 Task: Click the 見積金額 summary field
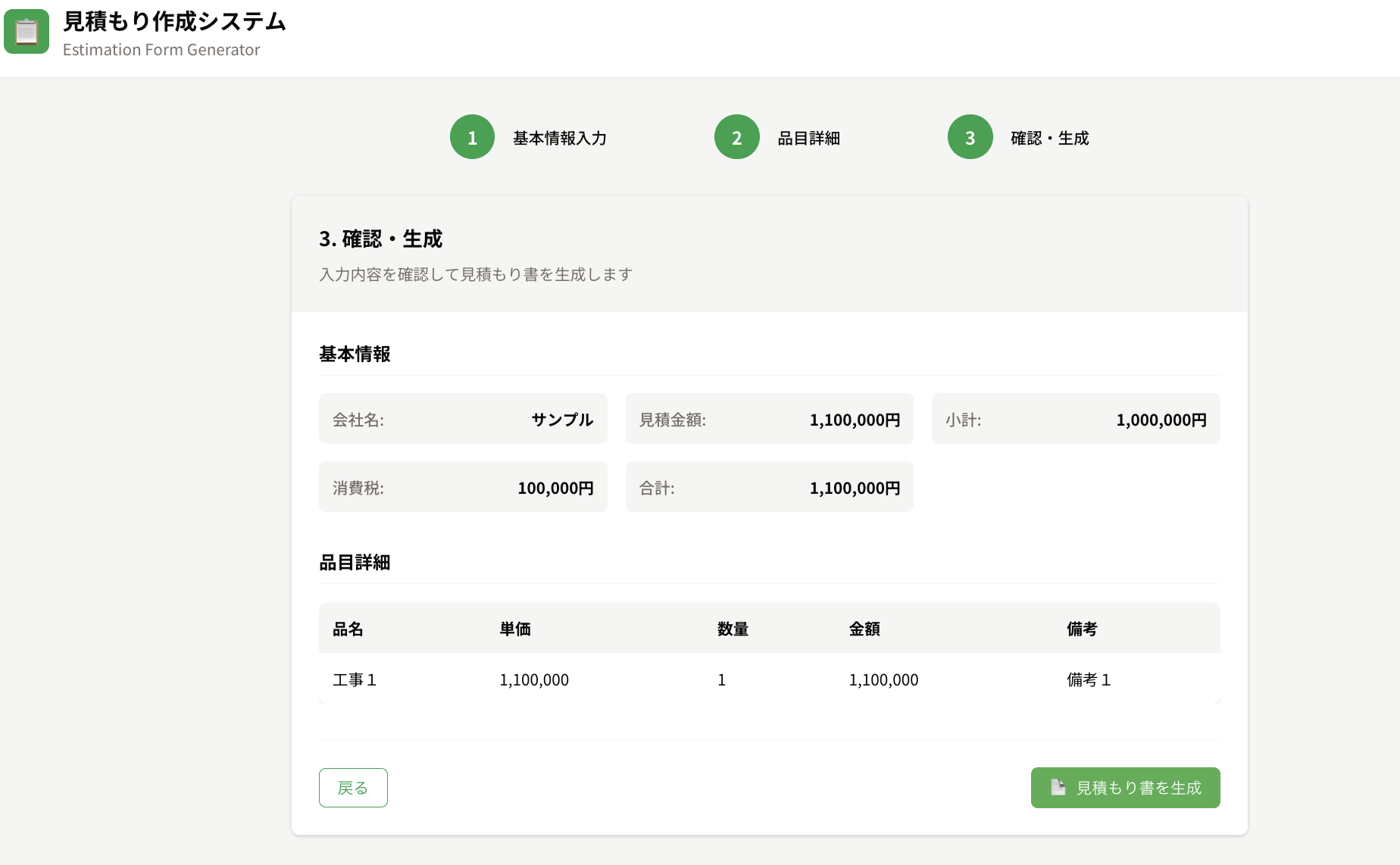[770, 419]
